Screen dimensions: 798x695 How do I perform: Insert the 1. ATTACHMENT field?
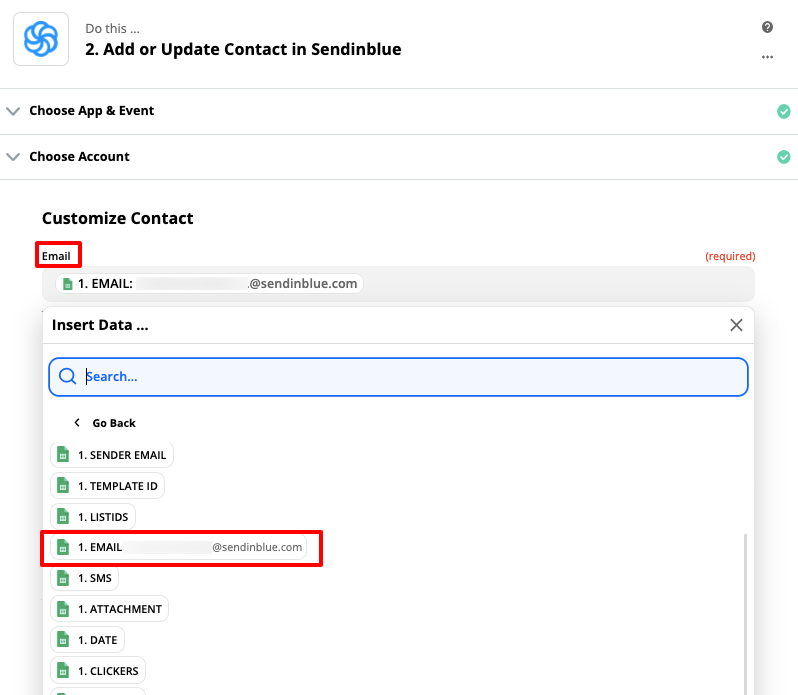109,609
